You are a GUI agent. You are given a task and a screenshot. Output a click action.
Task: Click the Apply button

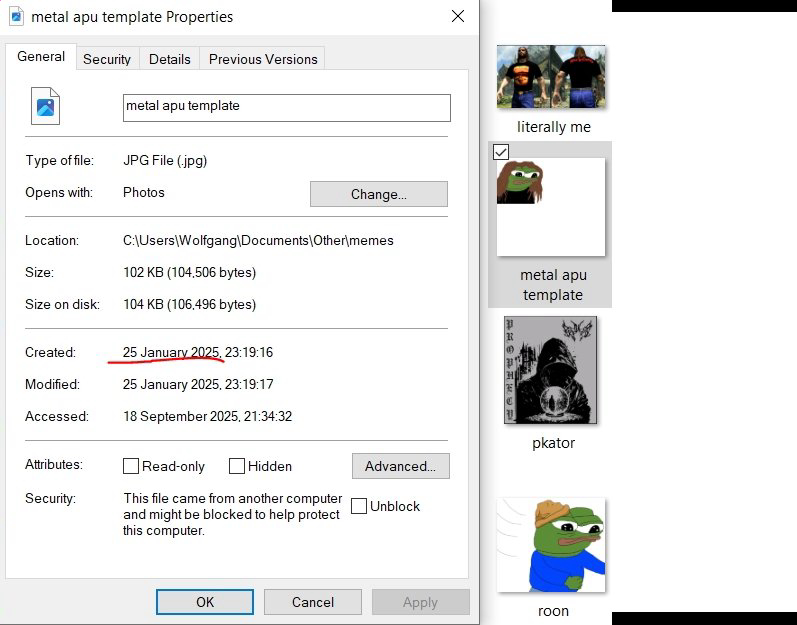tap(420, 602)
